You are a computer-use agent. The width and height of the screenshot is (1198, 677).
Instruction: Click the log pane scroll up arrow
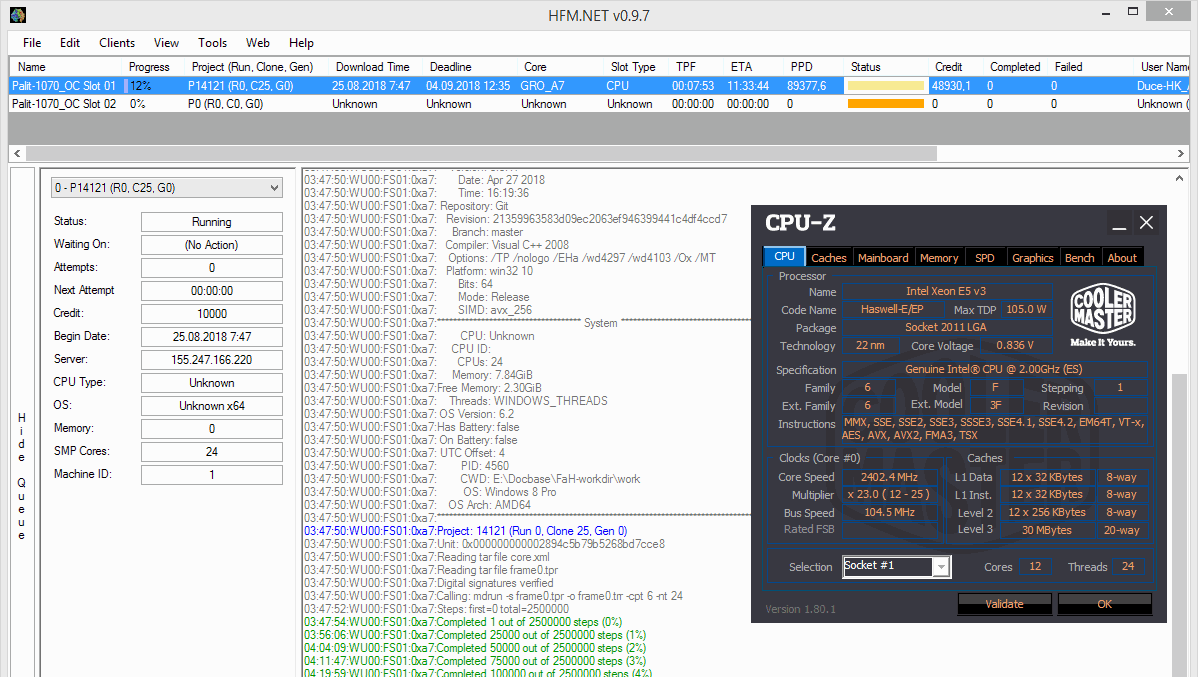tap(1180, 178)
